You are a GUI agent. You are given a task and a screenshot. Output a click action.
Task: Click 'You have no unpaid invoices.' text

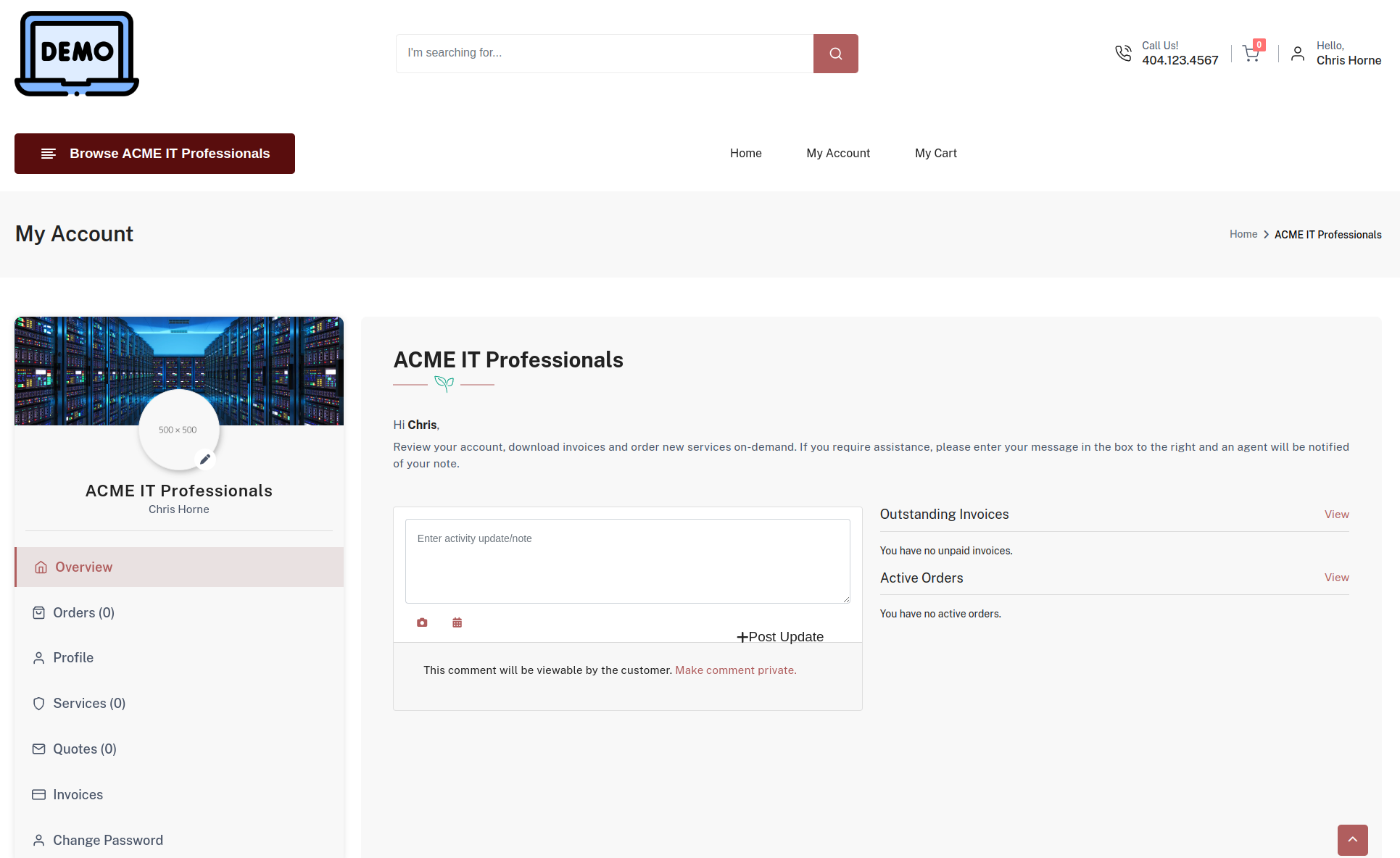946,551
